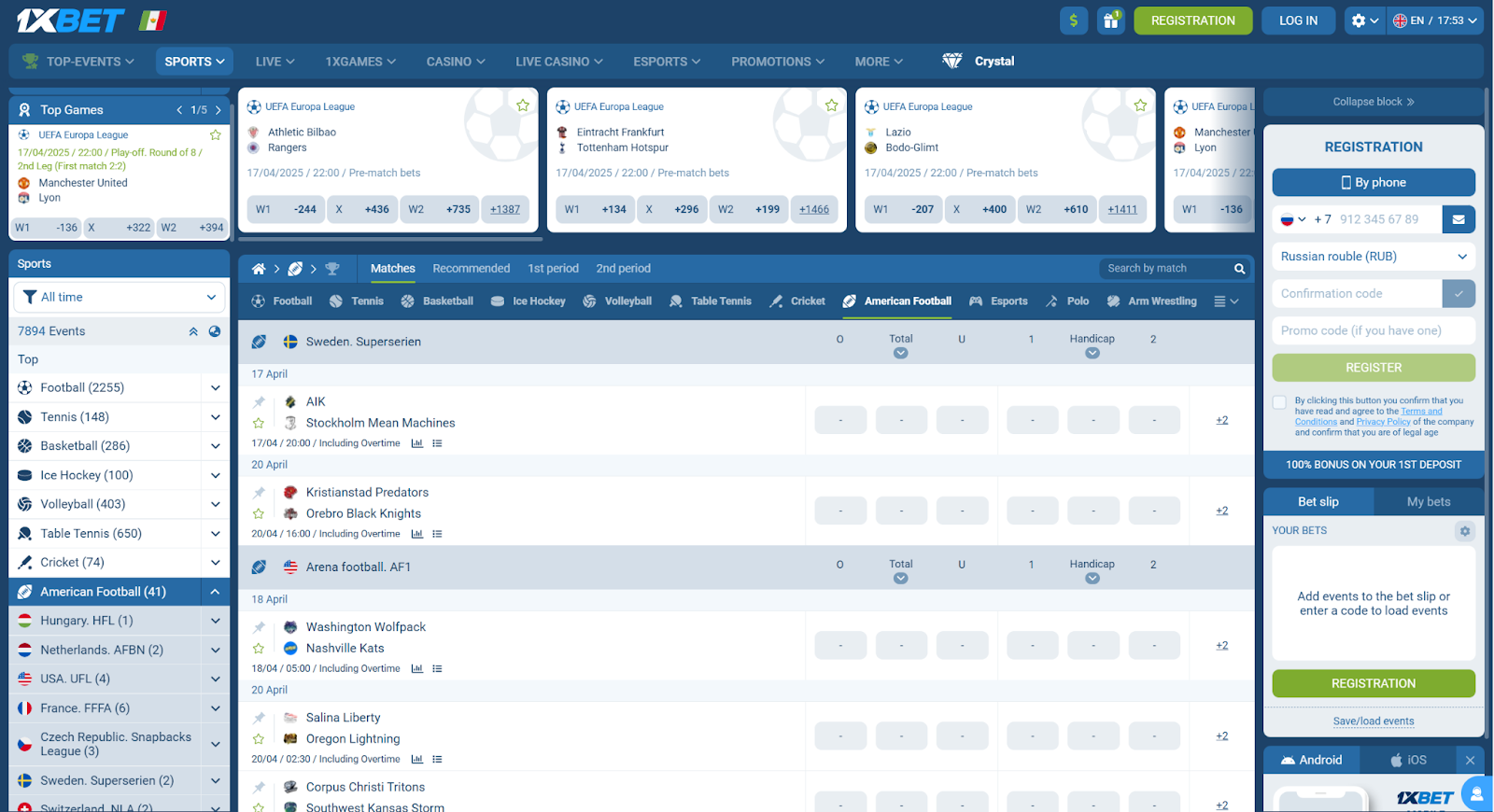The image size is (1494, 812).
Task: Click the REGISTER button
Action: click(1374, 368)
